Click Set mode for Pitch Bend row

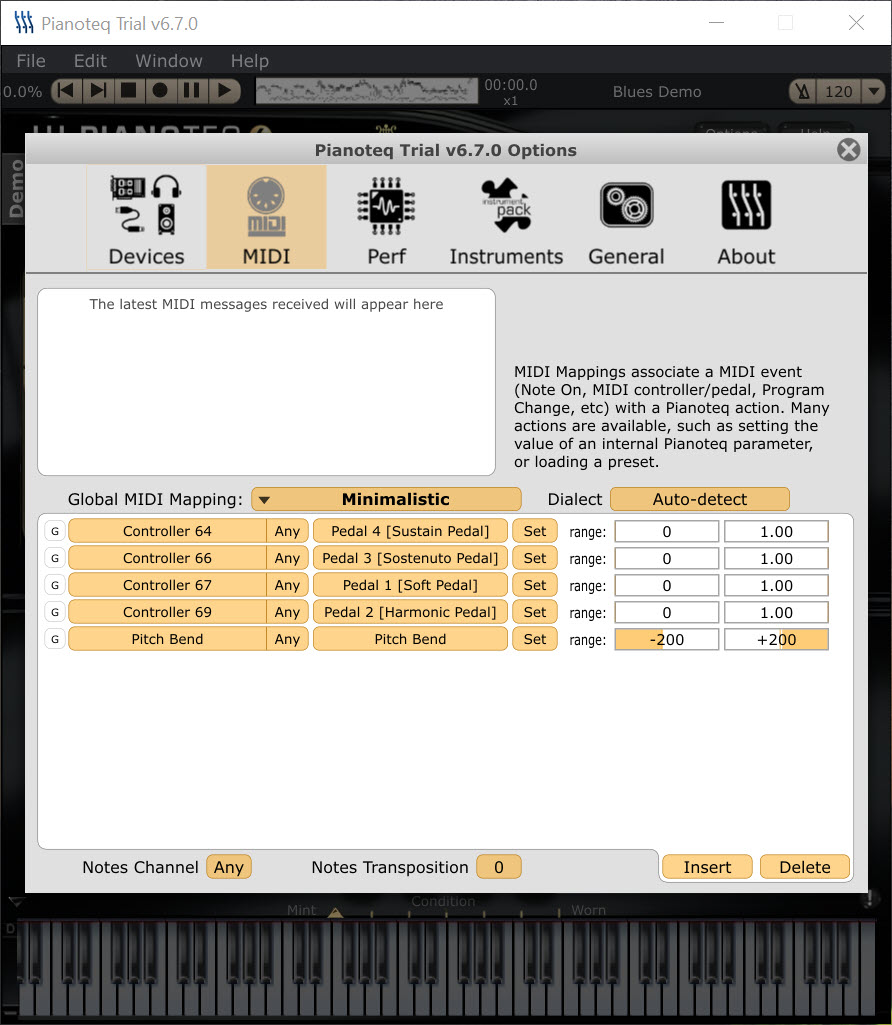[x=535, y=639]
